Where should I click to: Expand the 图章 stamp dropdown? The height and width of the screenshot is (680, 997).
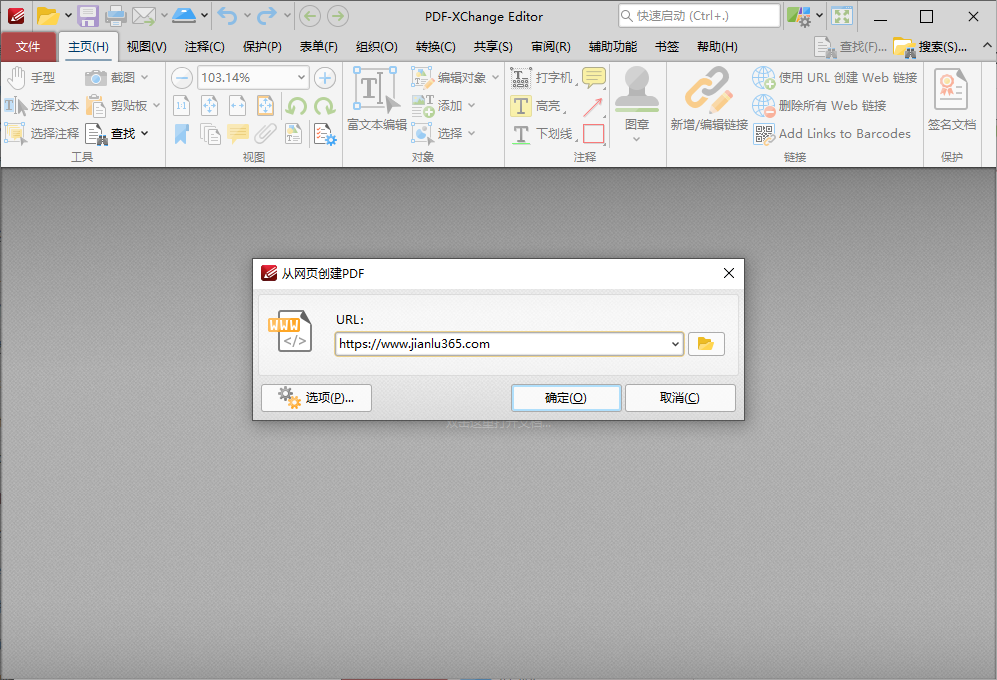click(636, 139)
